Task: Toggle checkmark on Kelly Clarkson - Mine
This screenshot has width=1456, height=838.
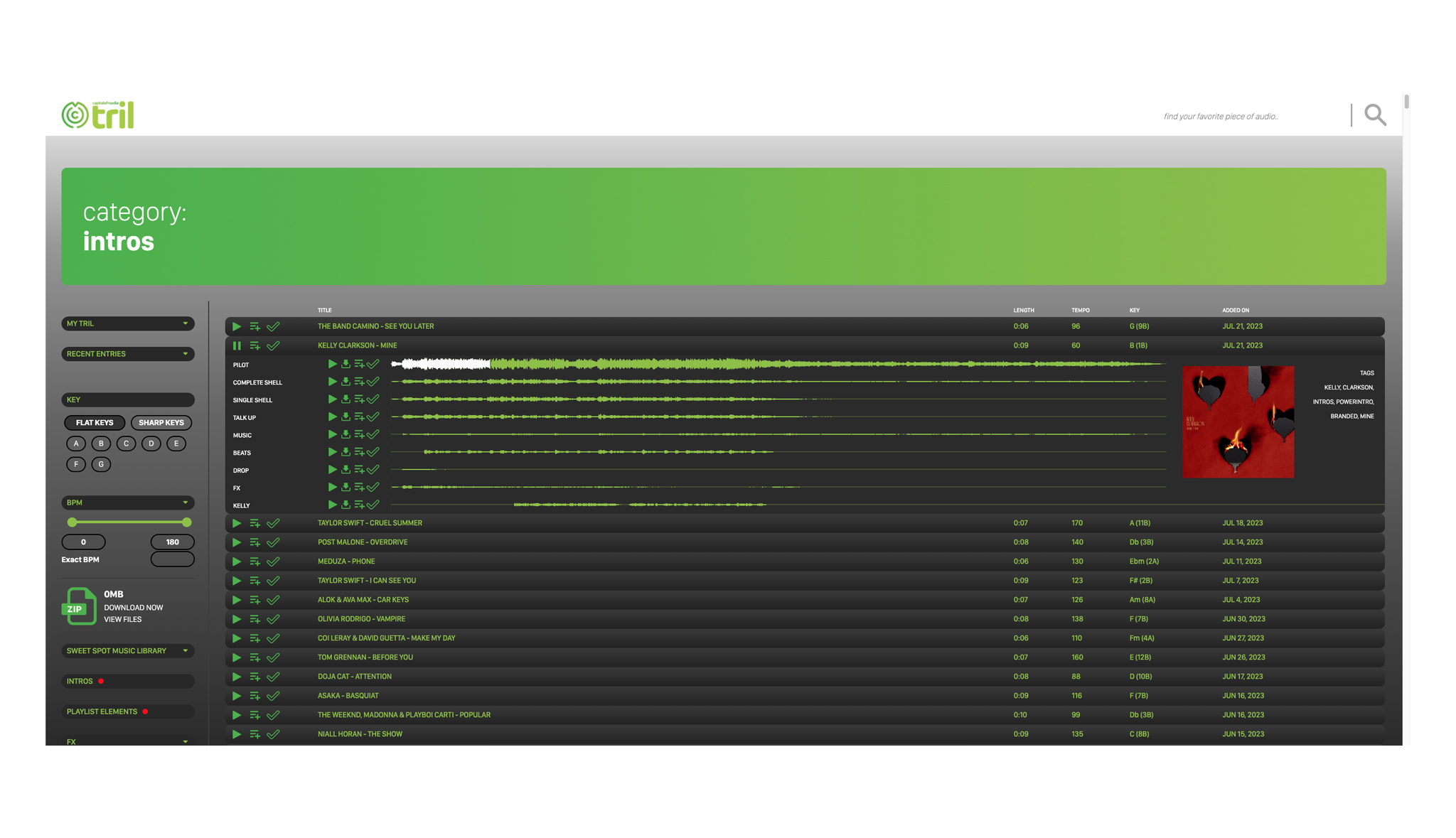Action: point(273,346)
